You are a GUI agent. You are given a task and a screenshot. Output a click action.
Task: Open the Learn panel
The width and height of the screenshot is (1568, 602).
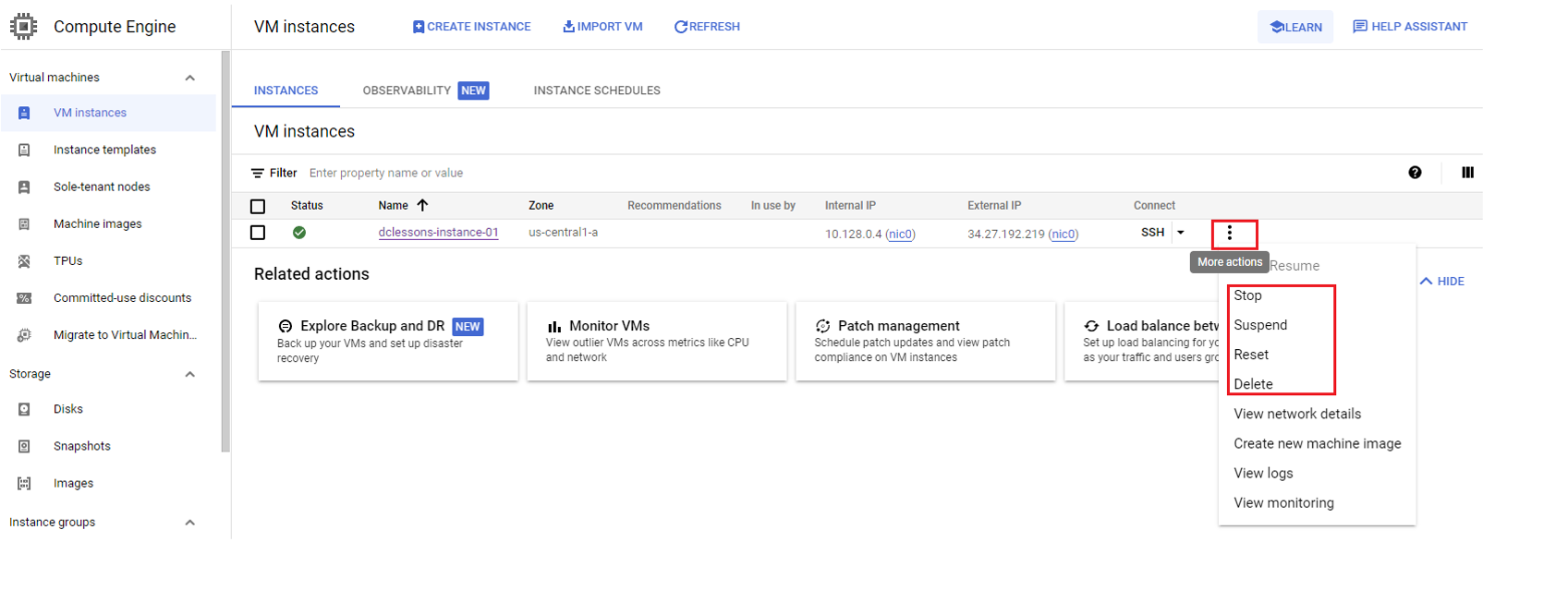[x=1295, y=27]
